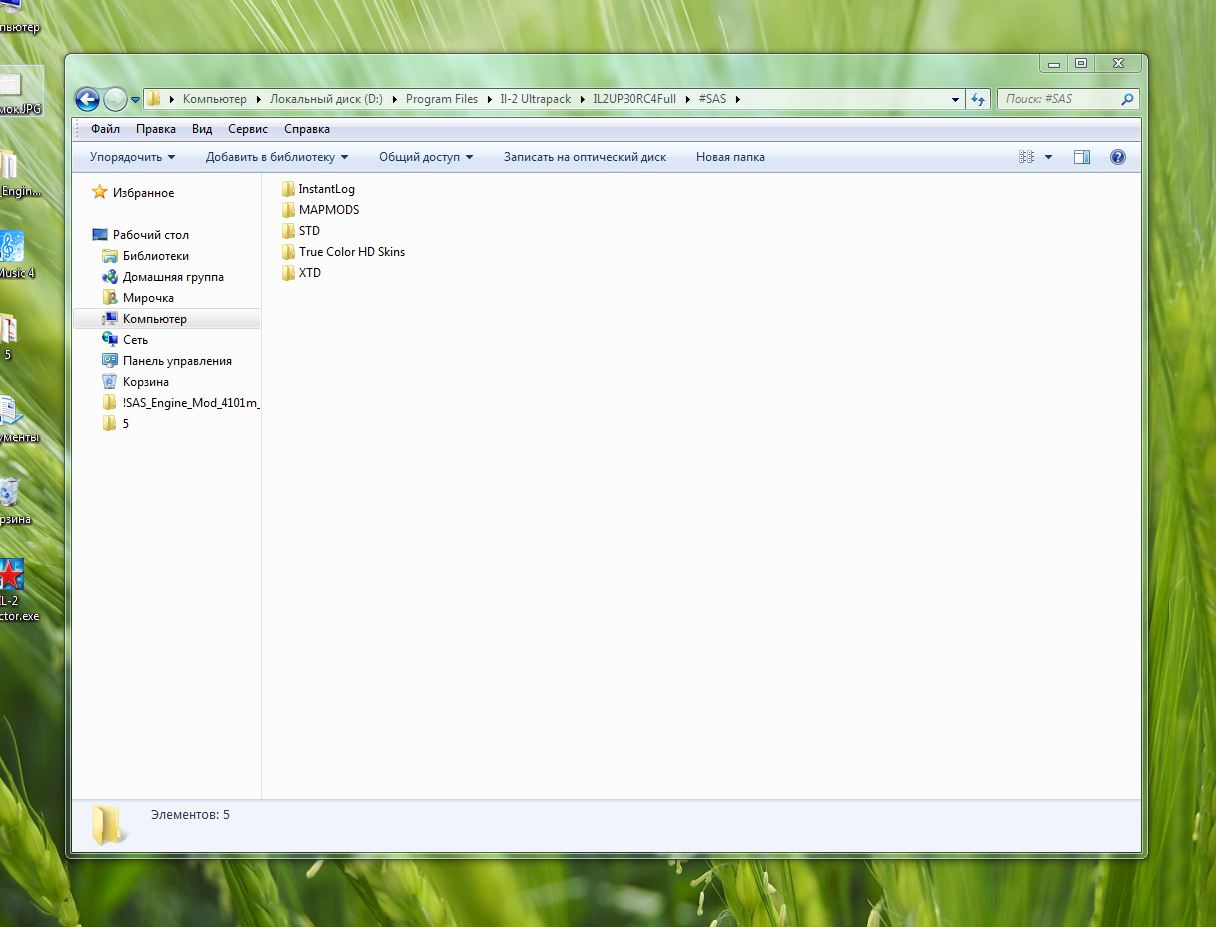Viewport: 1216px width, 927px height.
Task: Open the Сервис menu
Action: coord(247,129)
